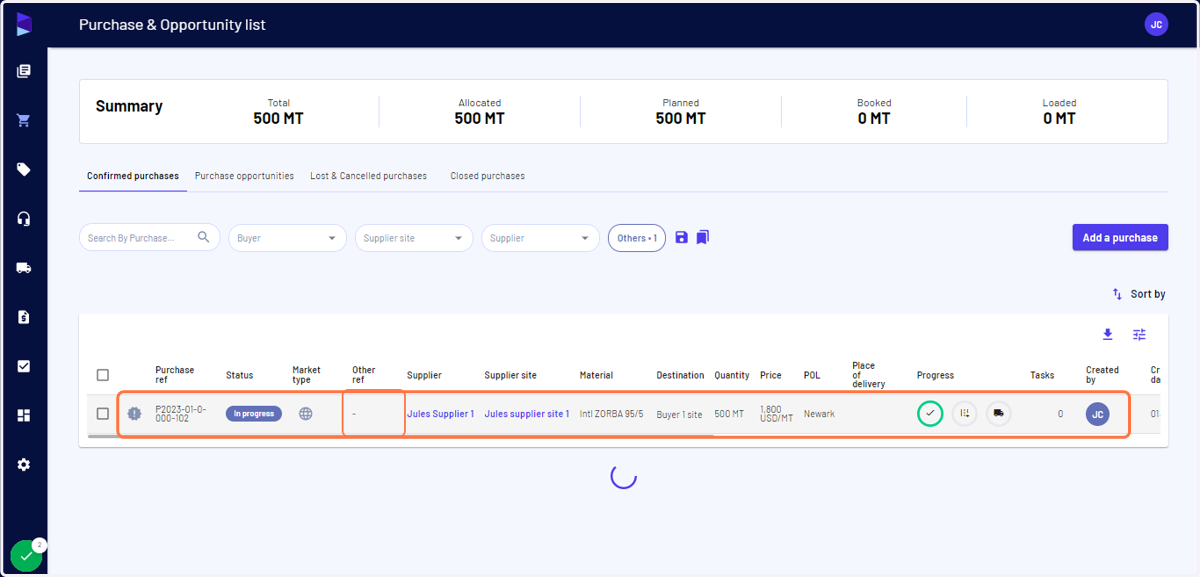Image resolution: width=1200 pixels, height=577 pixels.
Task: Open the price tag sidebar icon
Action: [24, 169]
